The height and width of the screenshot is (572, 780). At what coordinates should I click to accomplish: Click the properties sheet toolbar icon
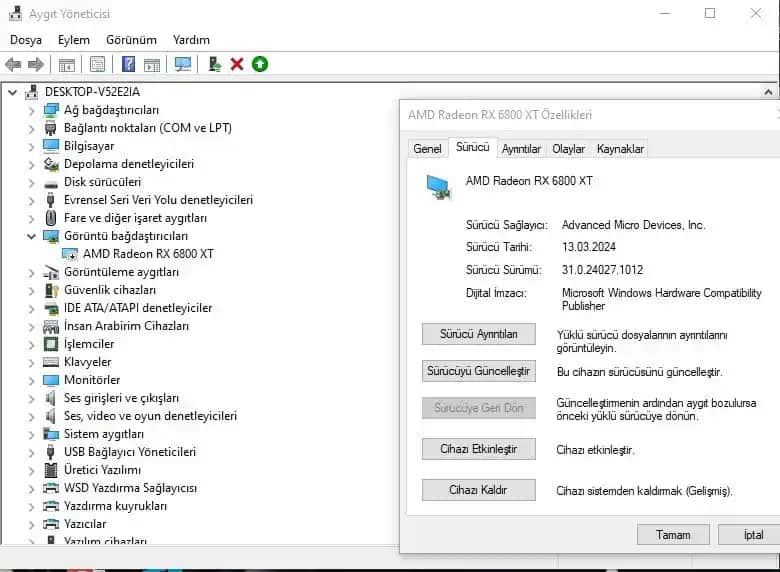click(x=97, y=64)
